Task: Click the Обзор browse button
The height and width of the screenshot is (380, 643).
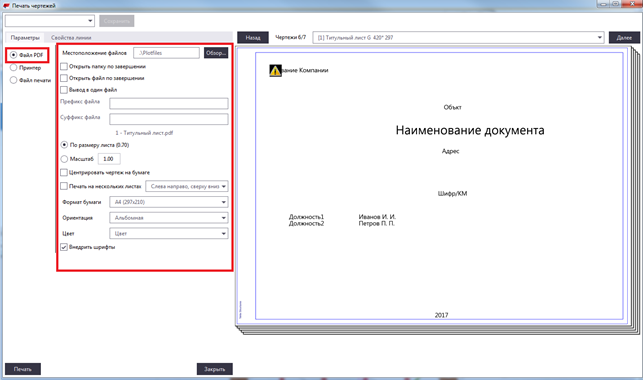Action: tap(216, 53)
